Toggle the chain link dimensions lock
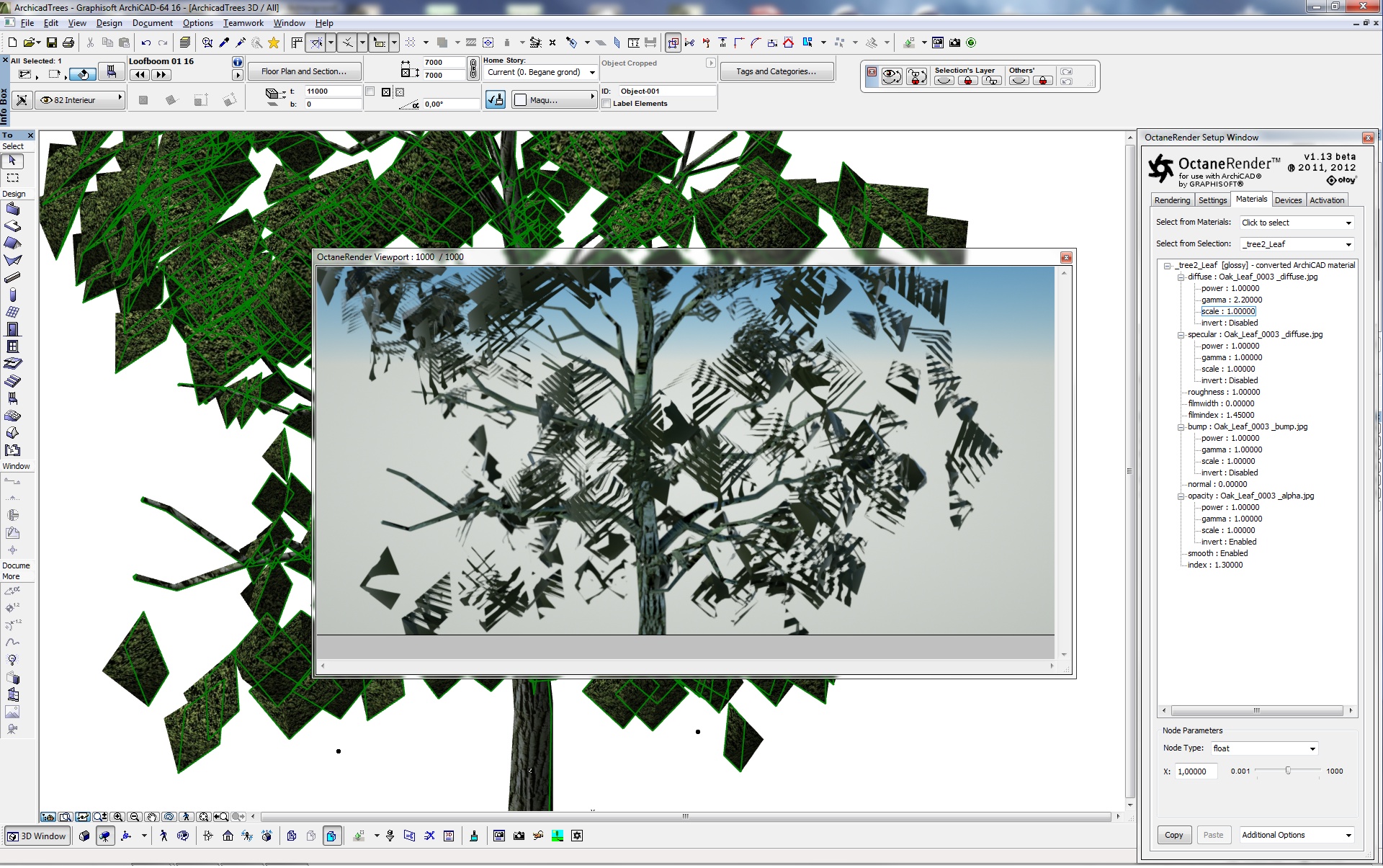 point(473,68)
